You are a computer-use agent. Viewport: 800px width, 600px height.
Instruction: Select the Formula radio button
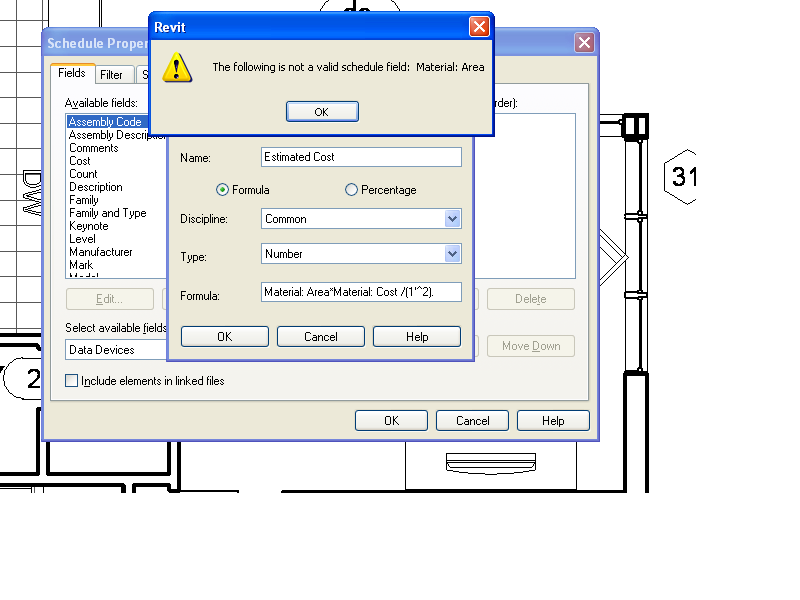pyautogui.click(x=222, y=190)
